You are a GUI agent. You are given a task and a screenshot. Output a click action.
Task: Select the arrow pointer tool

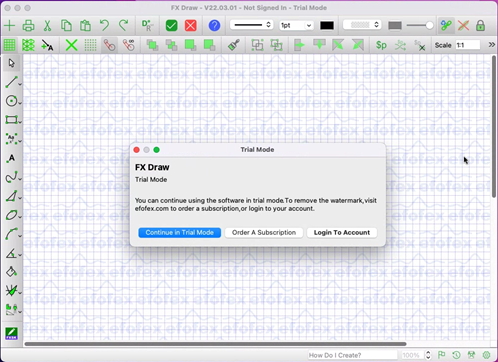12,63
